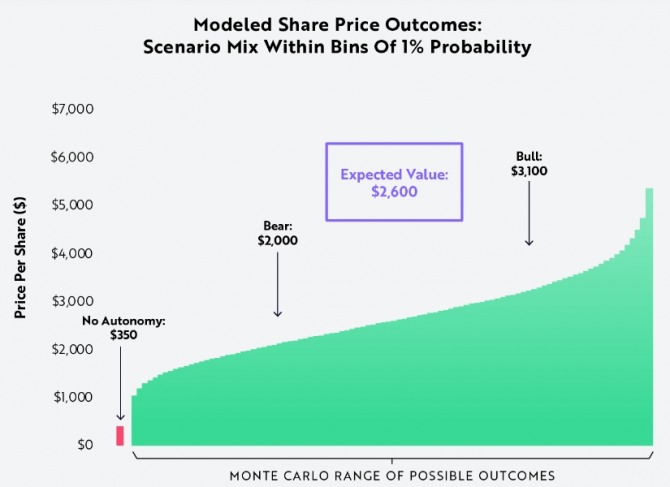
Task: Click the arrow below the Bull label
Action: pos(529,214)
